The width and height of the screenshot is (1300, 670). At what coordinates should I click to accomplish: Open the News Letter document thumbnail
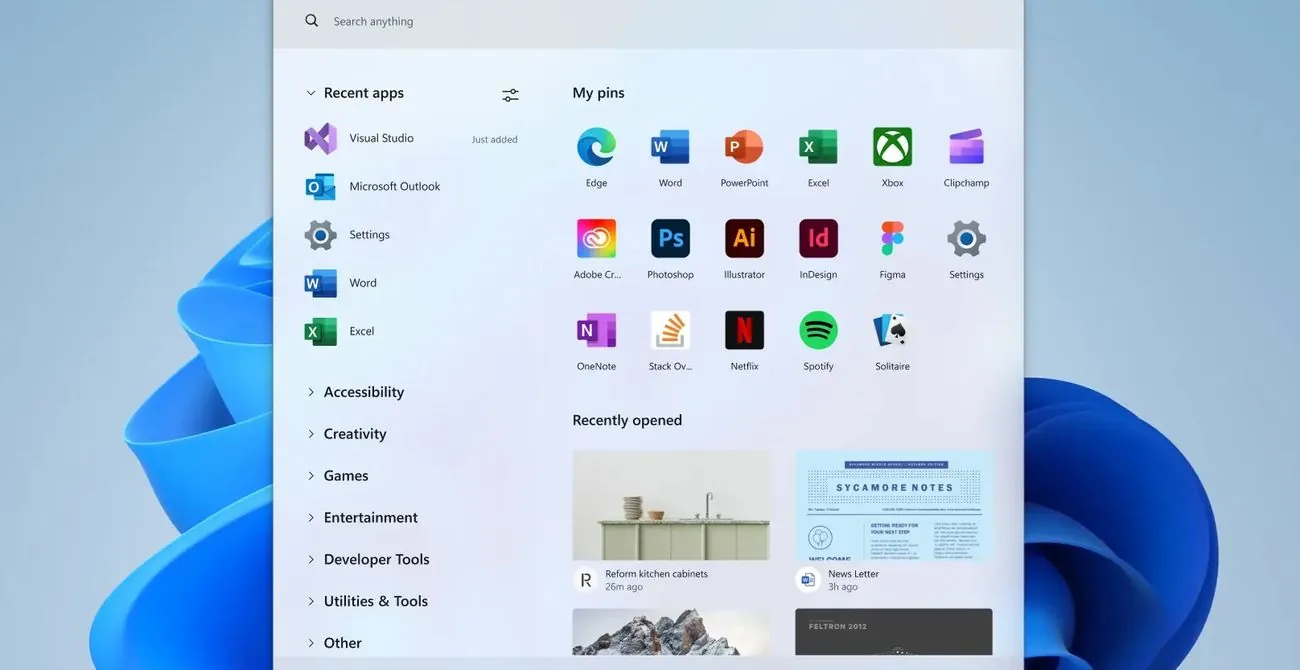[x=893, y=505]
